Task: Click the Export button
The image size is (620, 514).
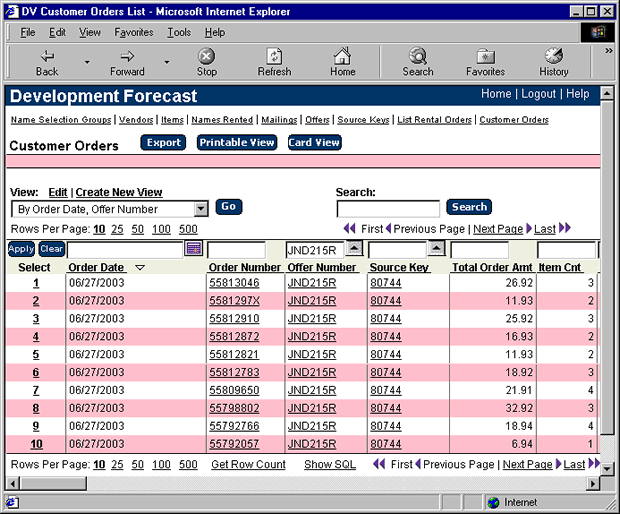Action: pyautogui.click(x=163, y=143)
